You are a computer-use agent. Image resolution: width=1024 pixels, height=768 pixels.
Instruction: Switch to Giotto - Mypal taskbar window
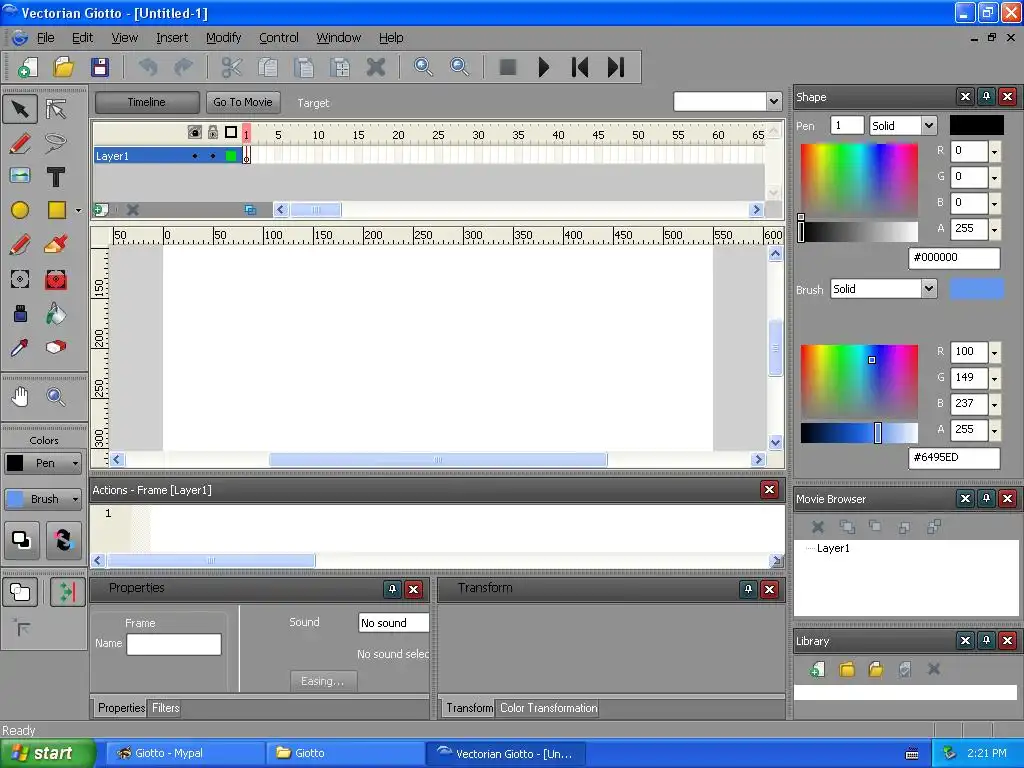(x=185, y=753)
